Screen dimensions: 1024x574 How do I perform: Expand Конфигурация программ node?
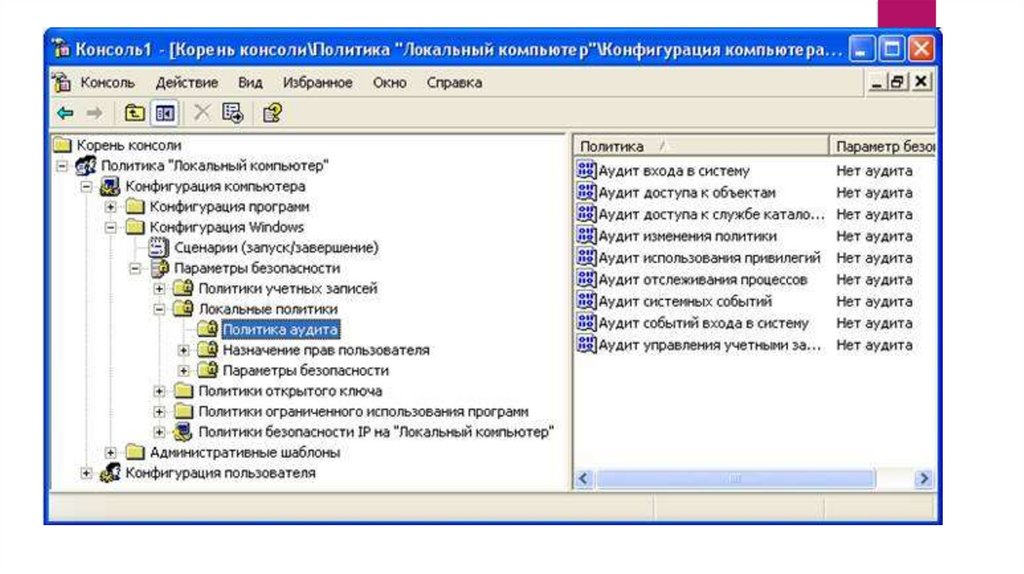point(110,207)
